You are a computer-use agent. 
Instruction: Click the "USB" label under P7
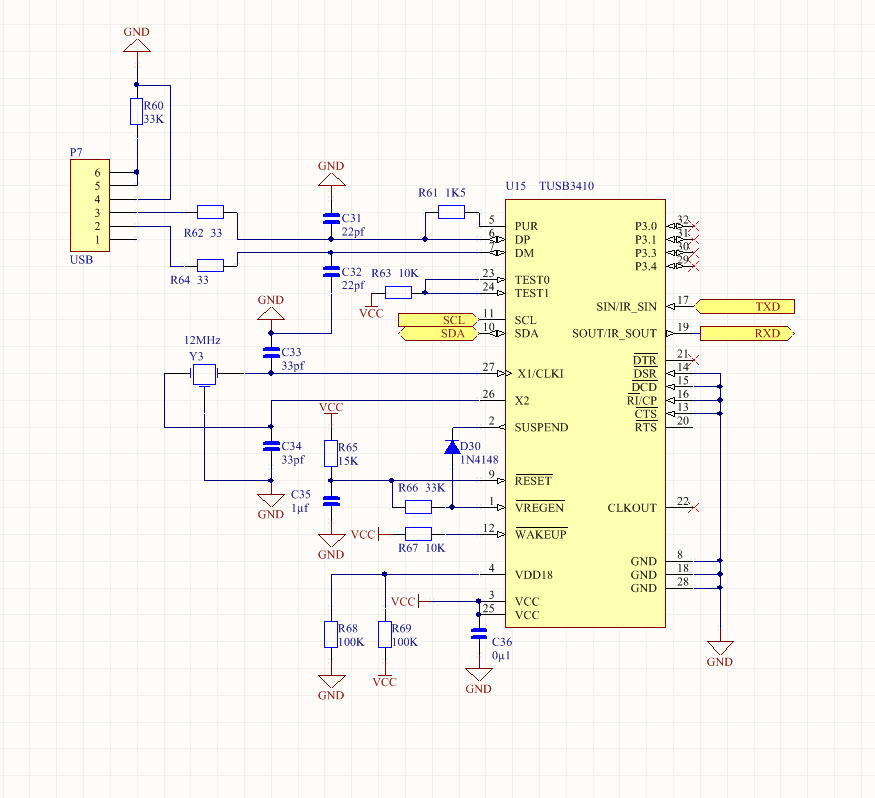point(81,259)
